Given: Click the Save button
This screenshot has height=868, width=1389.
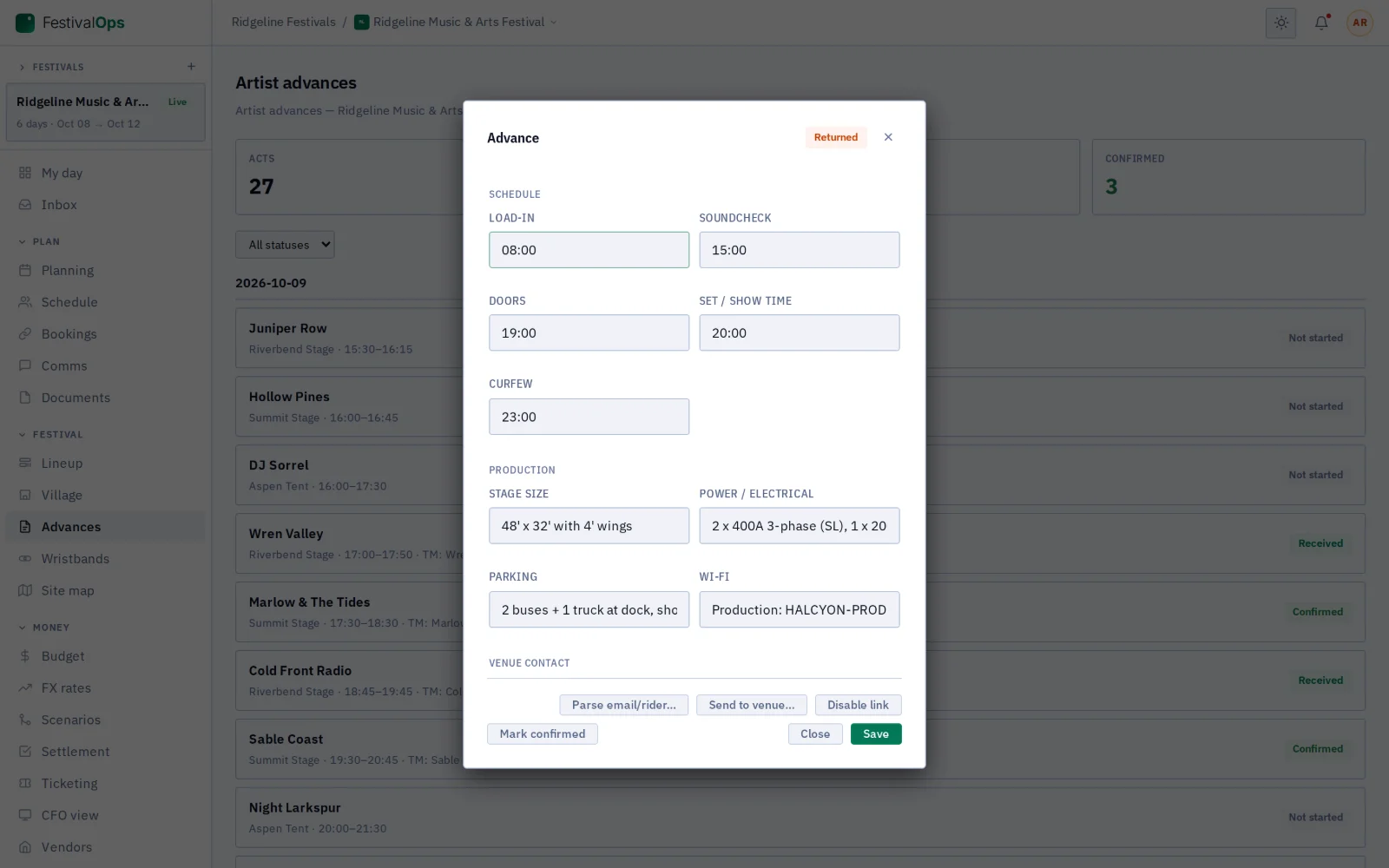Looking at the screenshot, I should pos(876,734).
